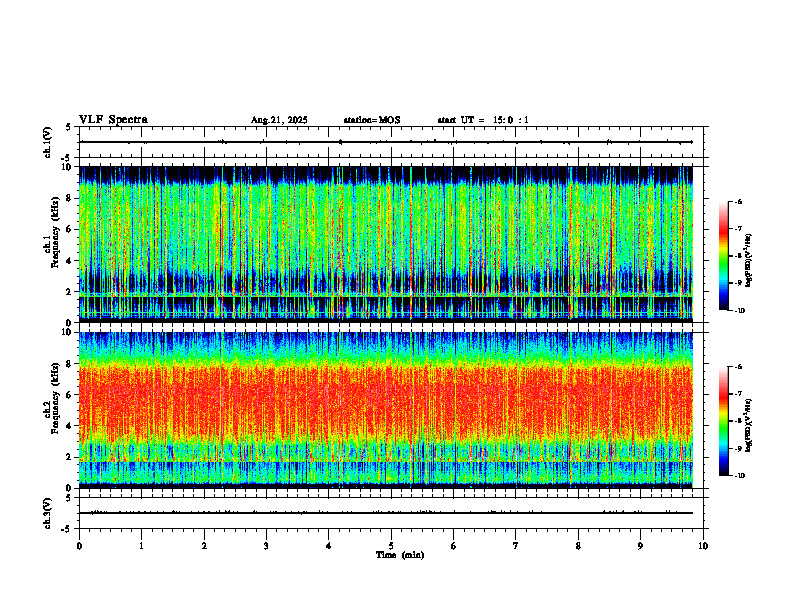
Task: Click the 'VLF Spectra' title text
Action: coord(113,119)
